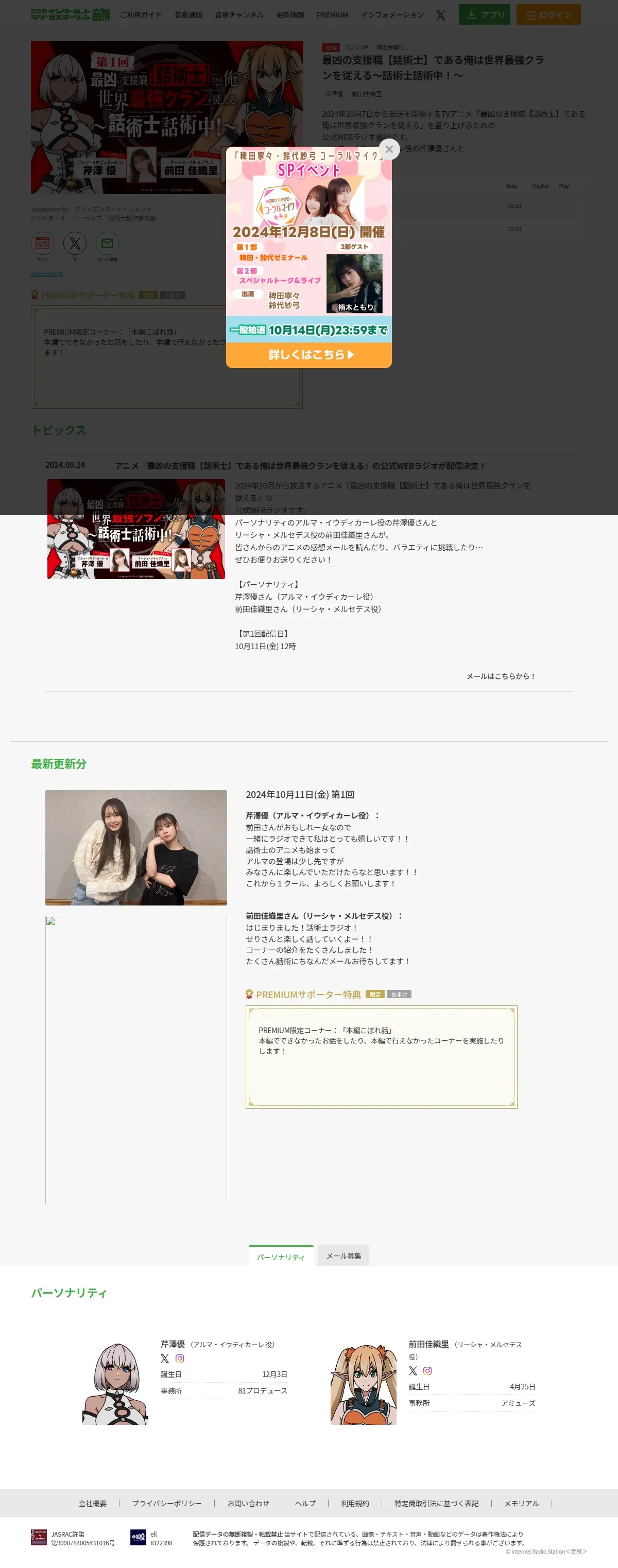Click the broken image placeholder icon
This screenshot has height=1568, width=618.
coord(50,921)
